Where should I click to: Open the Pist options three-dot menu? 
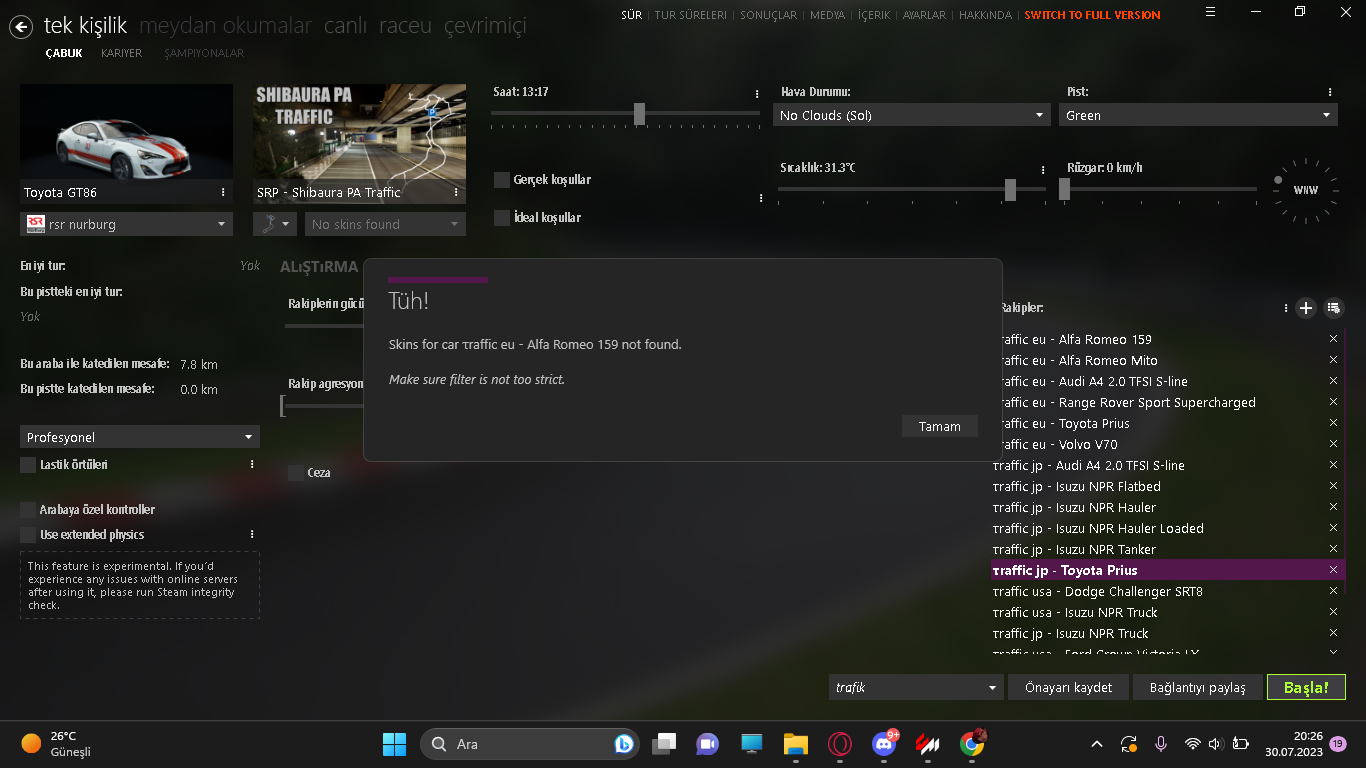pyautogui.click(x=1330, y=92)
